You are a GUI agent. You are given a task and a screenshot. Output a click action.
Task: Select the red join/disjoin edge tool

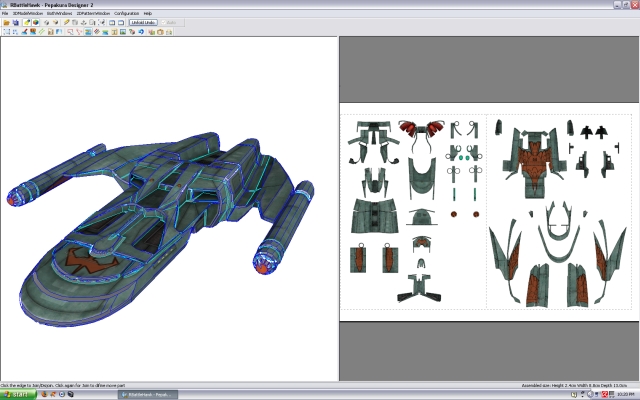[x=79, y=32]
